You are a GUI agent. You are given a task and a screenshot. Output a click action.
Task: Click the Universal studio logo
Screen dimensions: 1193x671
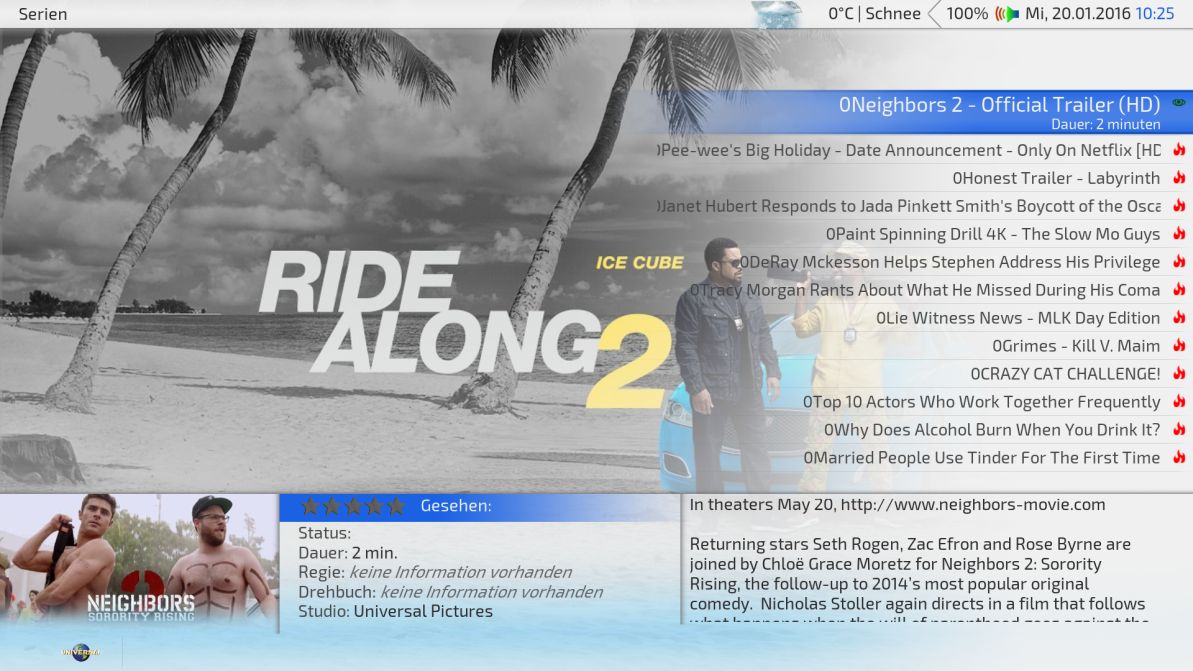[81, 652]
